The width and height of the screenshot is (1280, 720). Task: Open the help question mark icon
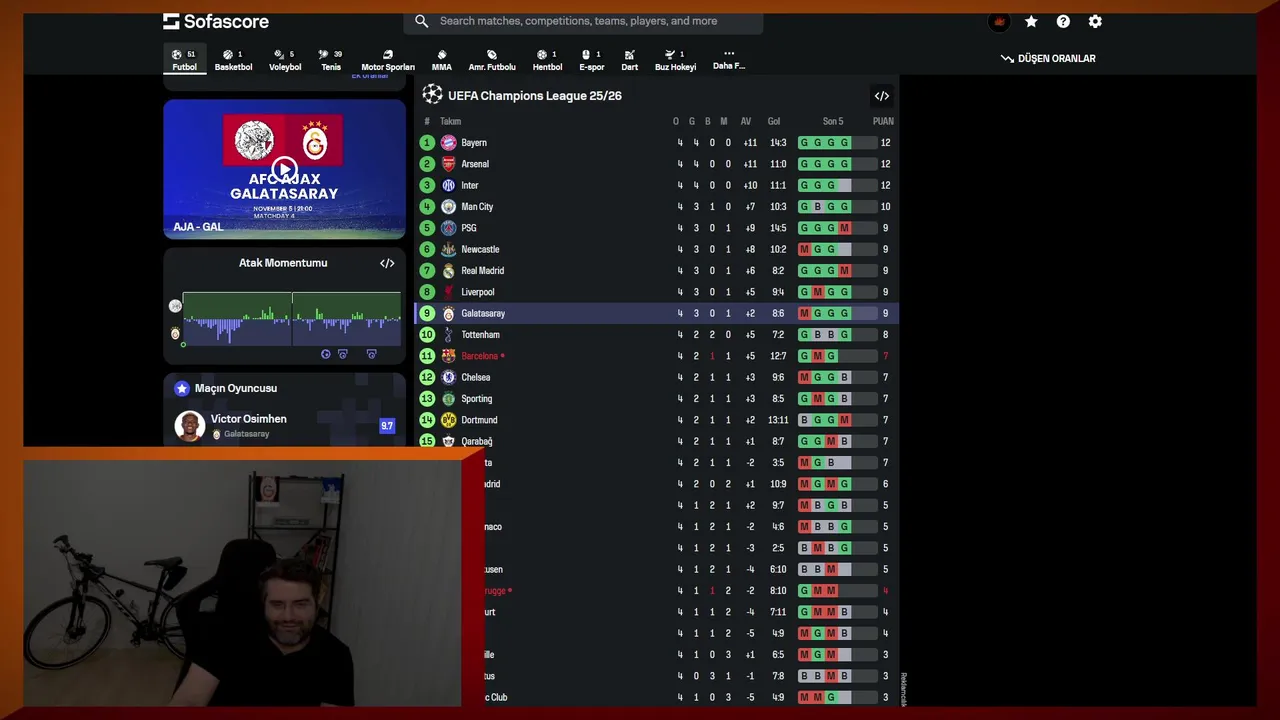tap(1063, 21)
